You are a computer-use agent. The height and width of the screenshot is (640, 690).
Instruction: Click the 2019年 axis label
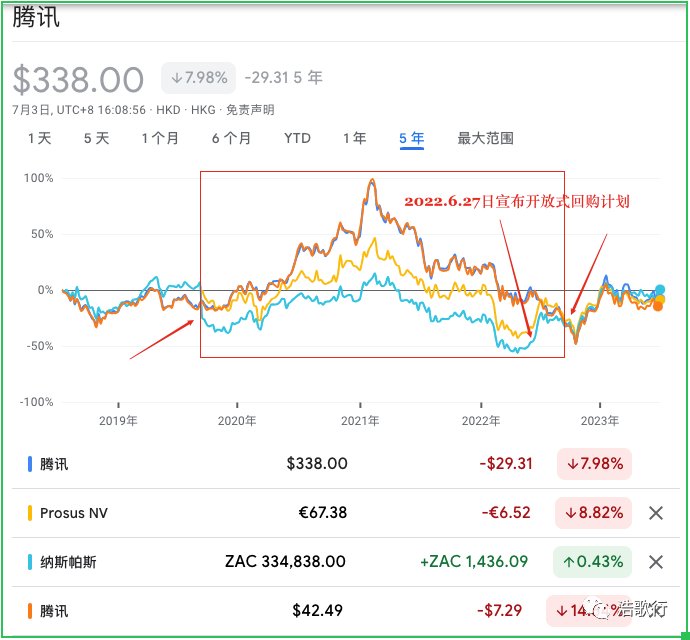pyautogui.click(x=118, y=421)
